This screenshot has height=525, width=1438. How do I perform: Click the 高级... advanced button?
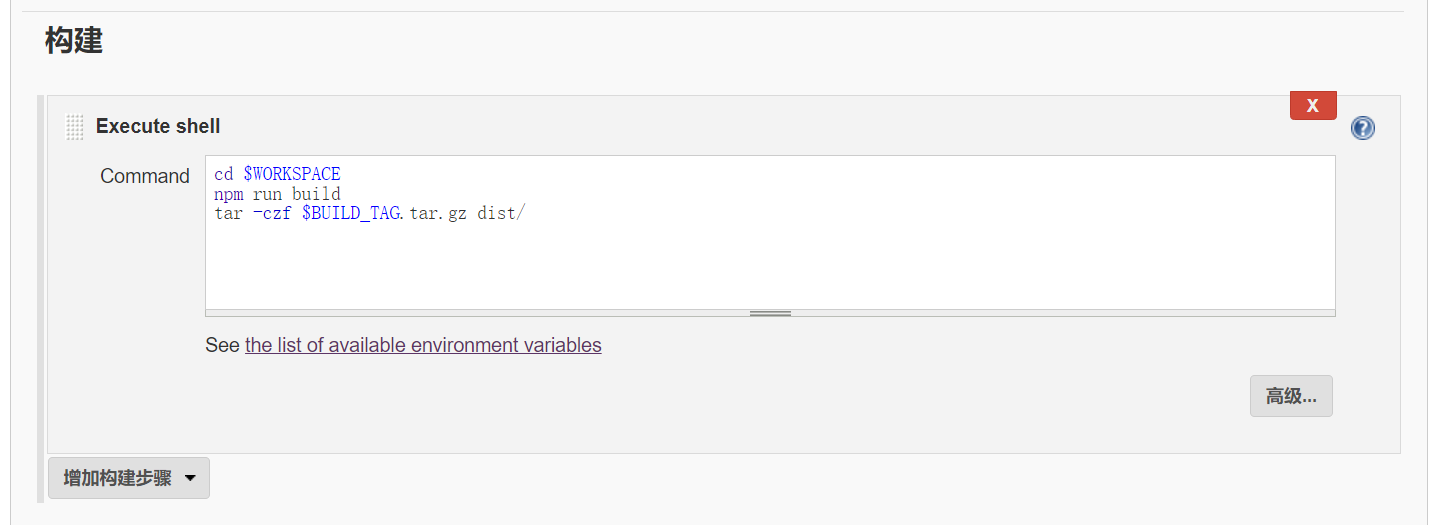(x=1291, y=396)
